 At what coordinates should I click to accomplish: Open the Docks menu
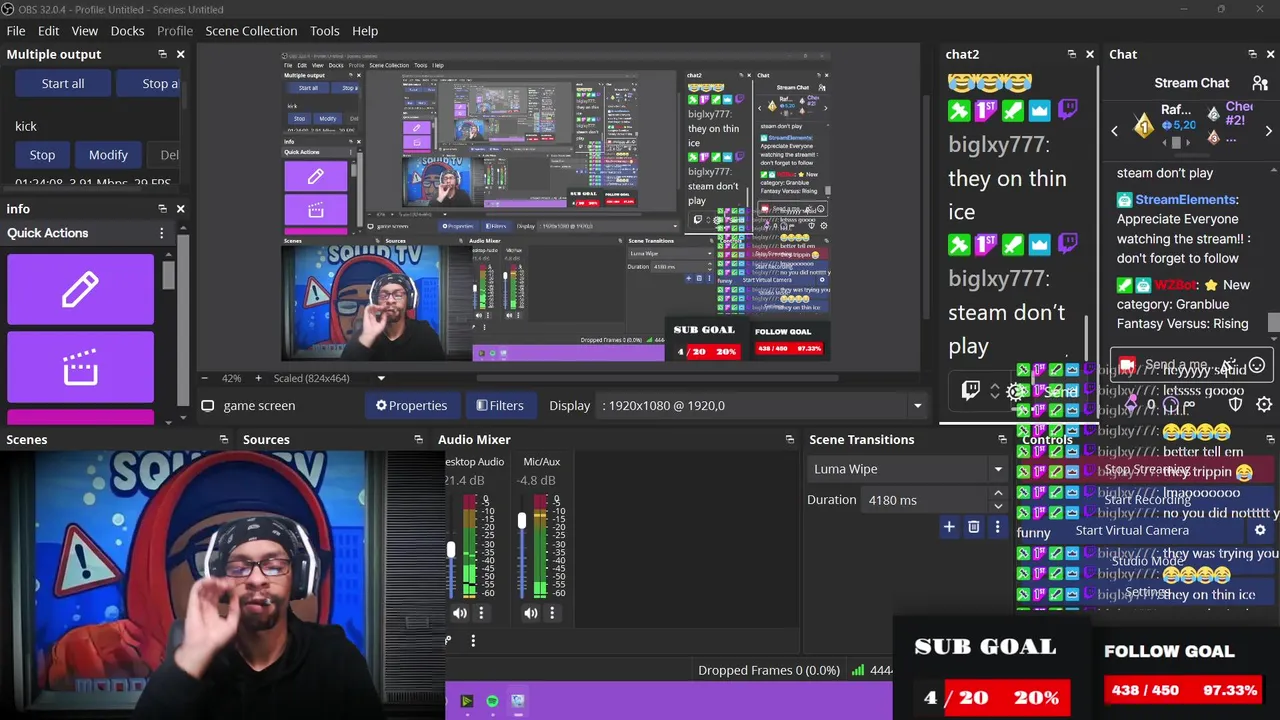click(x=127, y=31)
